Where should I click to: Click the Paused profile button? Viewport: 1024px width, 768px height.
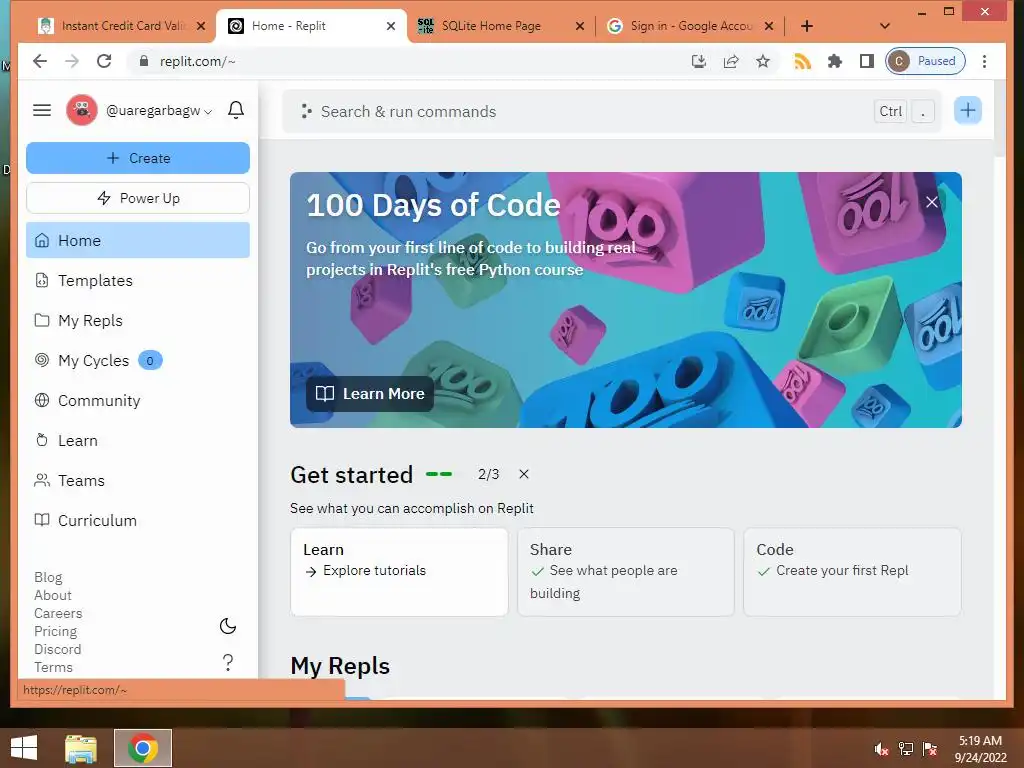pos(925,61)
